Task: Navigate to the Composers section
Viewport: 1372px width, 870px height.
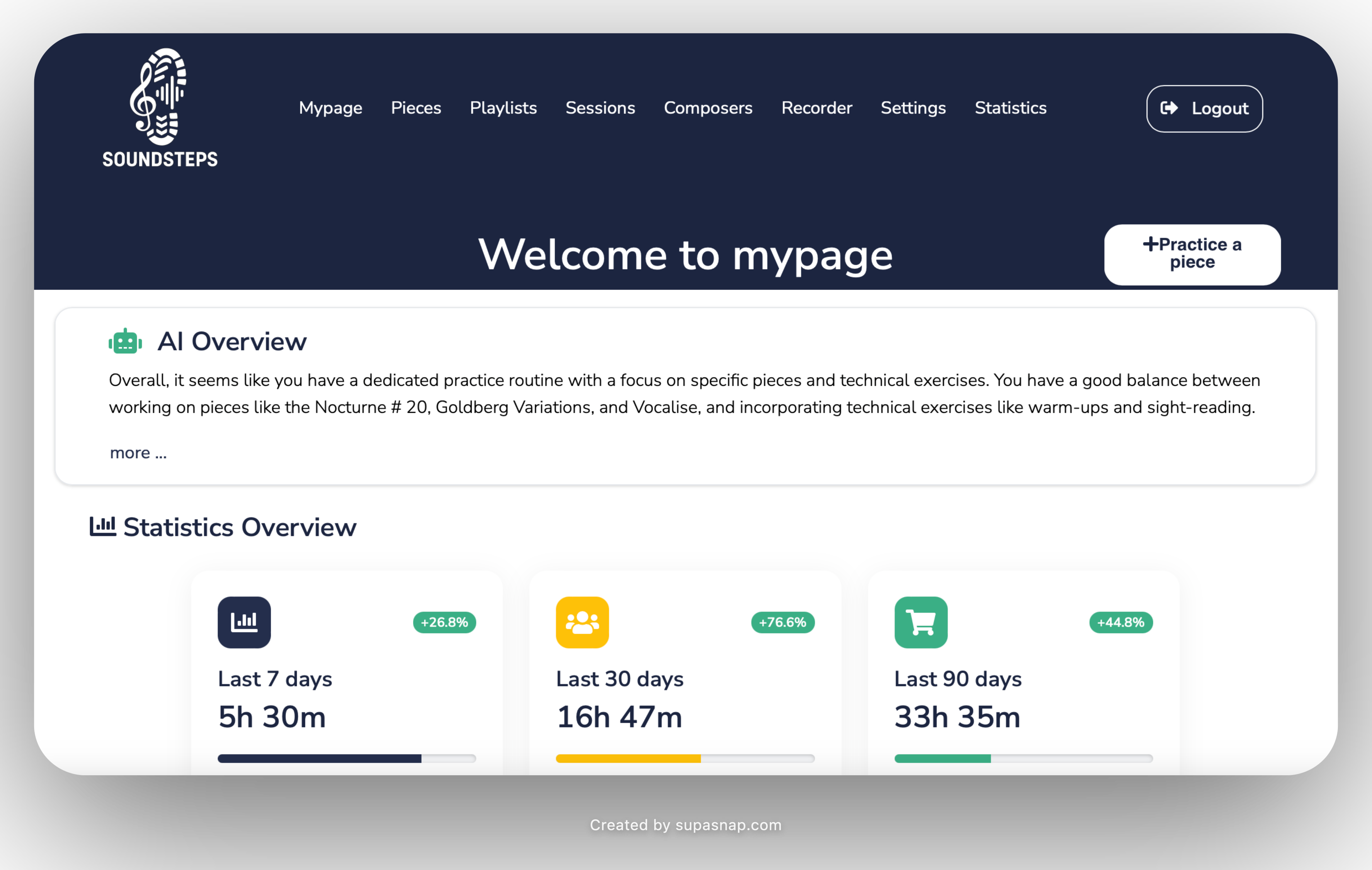Action: pyautogui.click(x=708, y=108)
